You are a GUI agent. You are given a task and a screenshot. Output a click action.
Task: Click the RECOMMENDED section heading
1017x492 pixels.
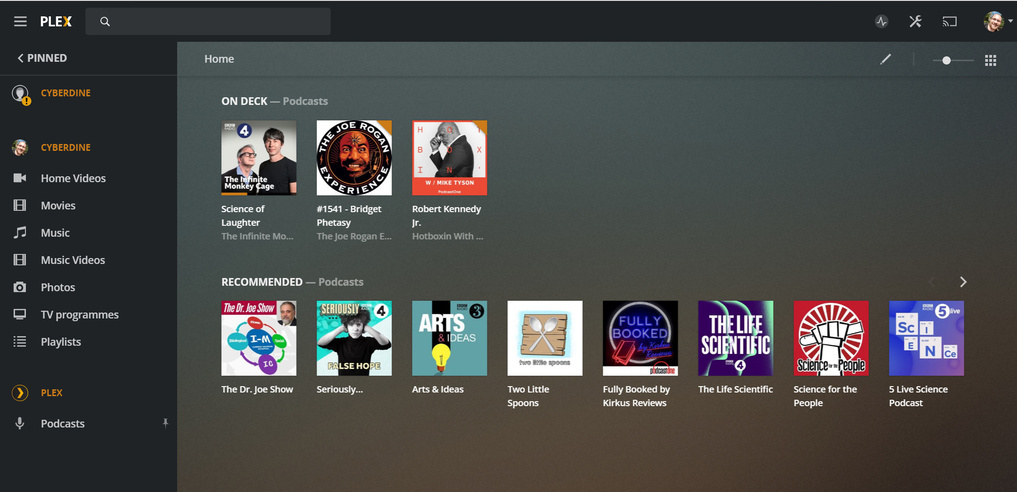262,282
